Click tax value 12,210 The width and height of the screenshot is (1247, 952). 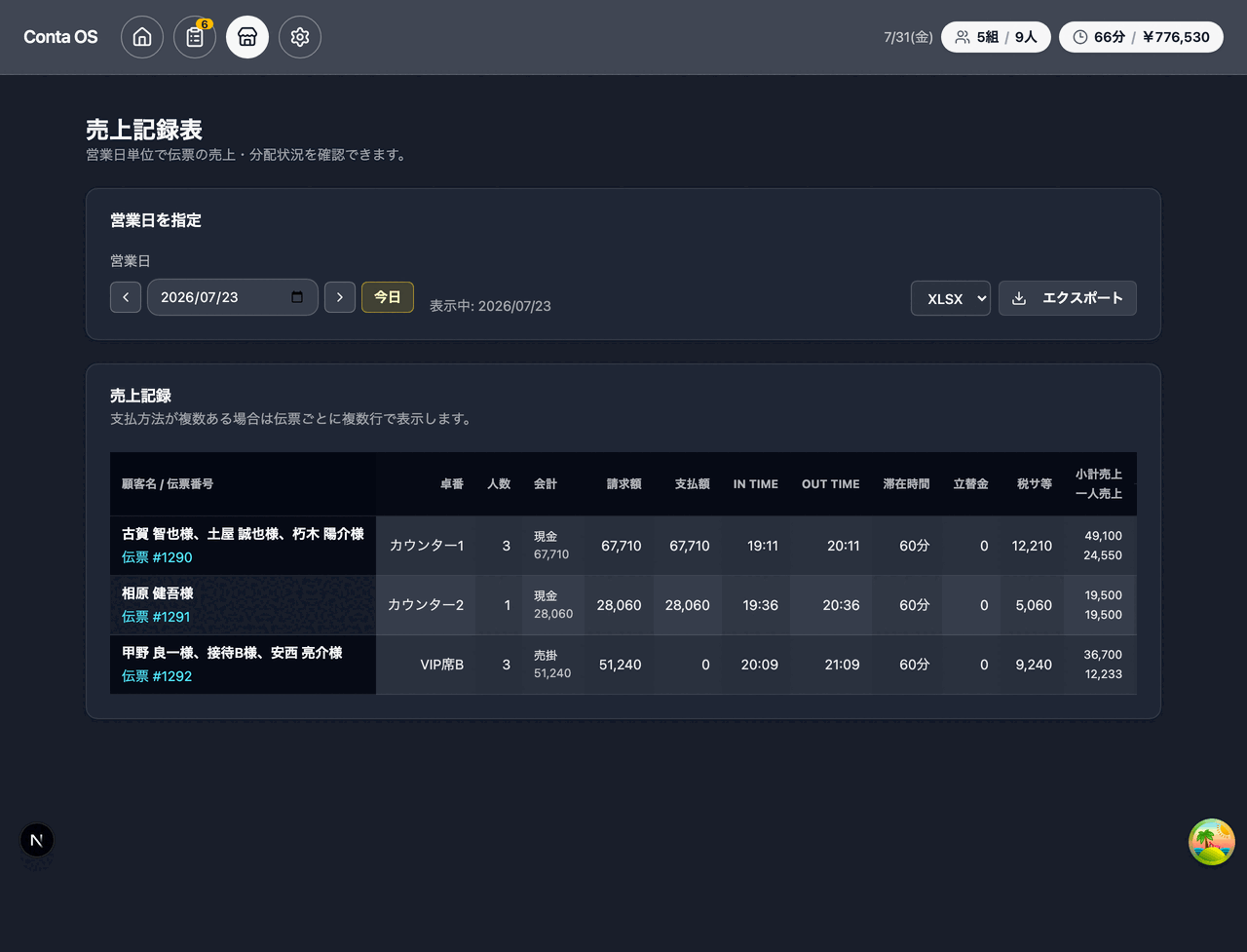tap(1033, 546)
